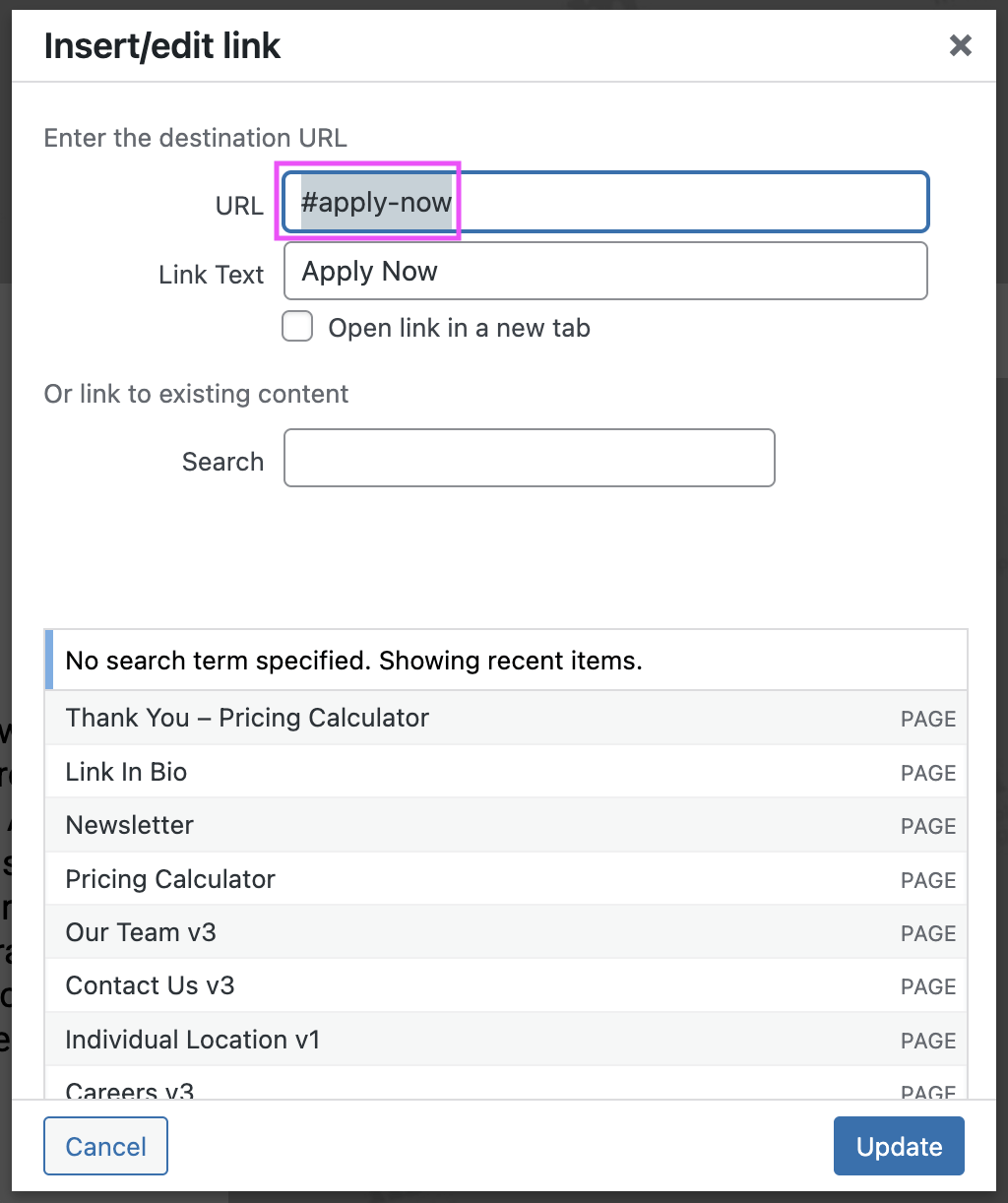Choose the Newsletter page
Image resolution: width=1008 pixels, height=1203 pixels.
click(130, 825)
